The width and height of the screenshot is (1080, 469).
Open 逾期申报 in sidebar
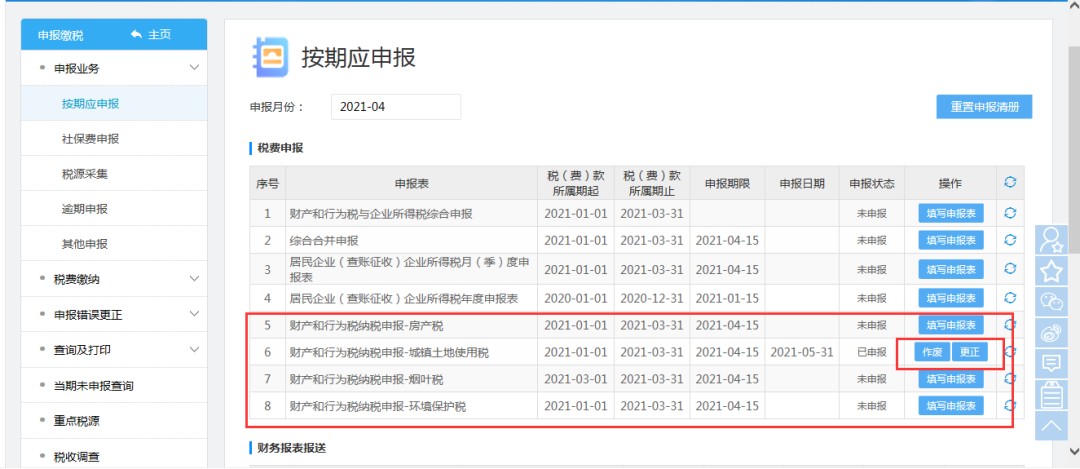pyautogui.click(x=114, y=209)
